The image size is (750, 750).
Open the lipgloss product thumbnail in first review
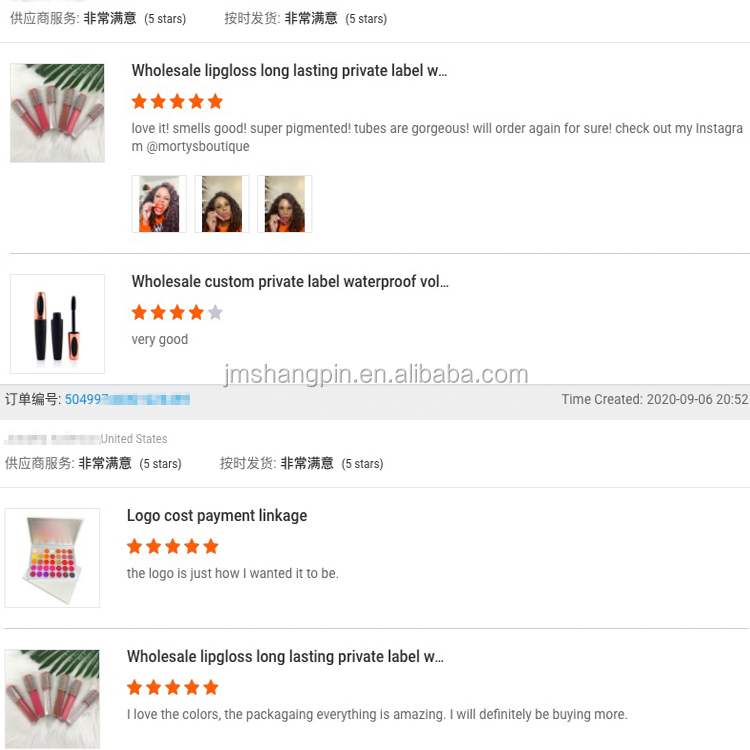click(x=57, y=113)
